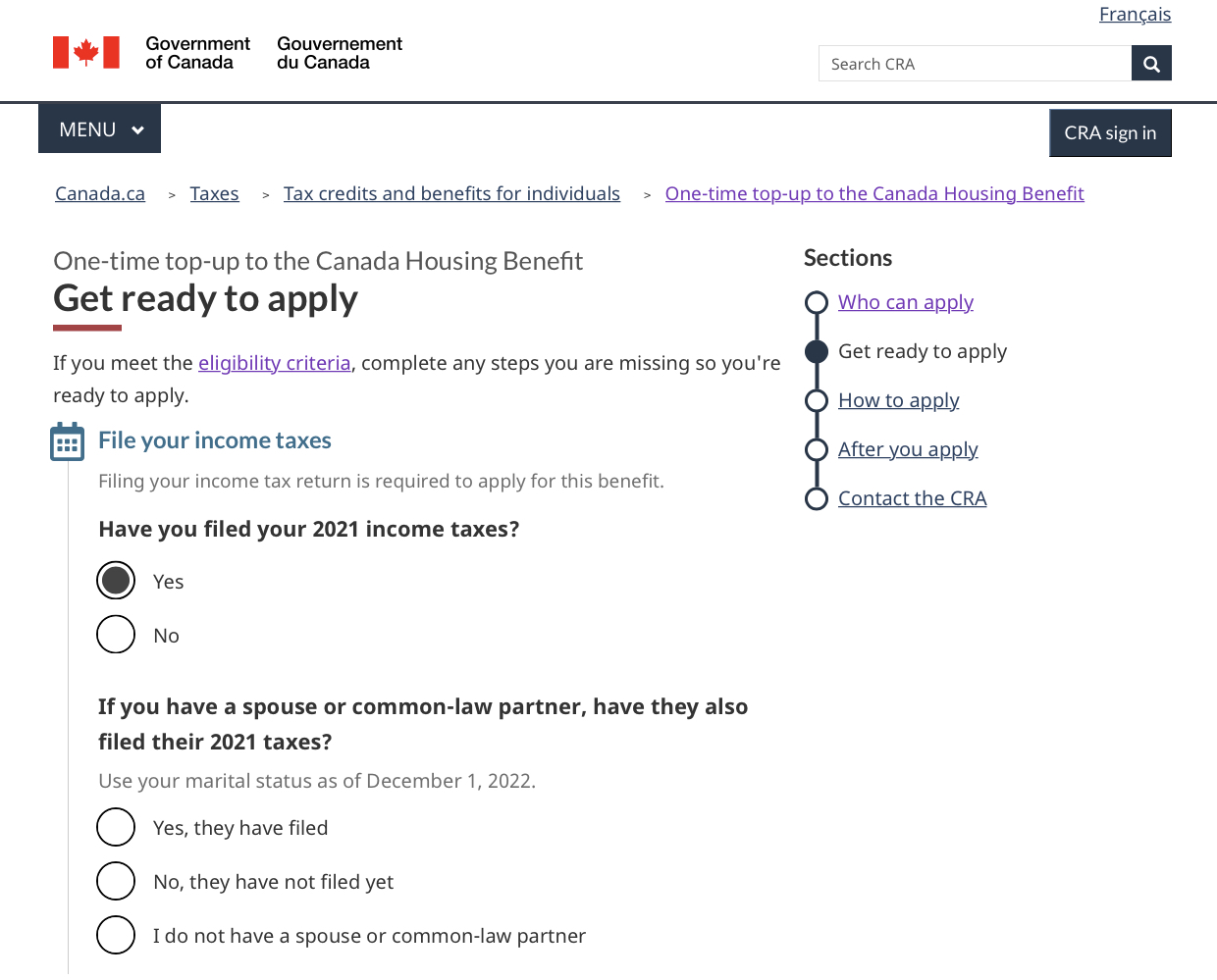Click the Government of Canada flag logo
1217x980 pixels.
(x=86, y=53)
